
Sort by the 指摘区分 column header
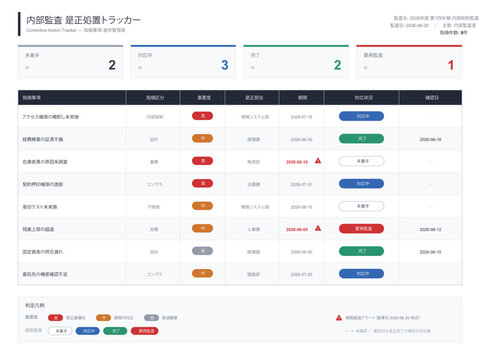[x=153, y=98]
